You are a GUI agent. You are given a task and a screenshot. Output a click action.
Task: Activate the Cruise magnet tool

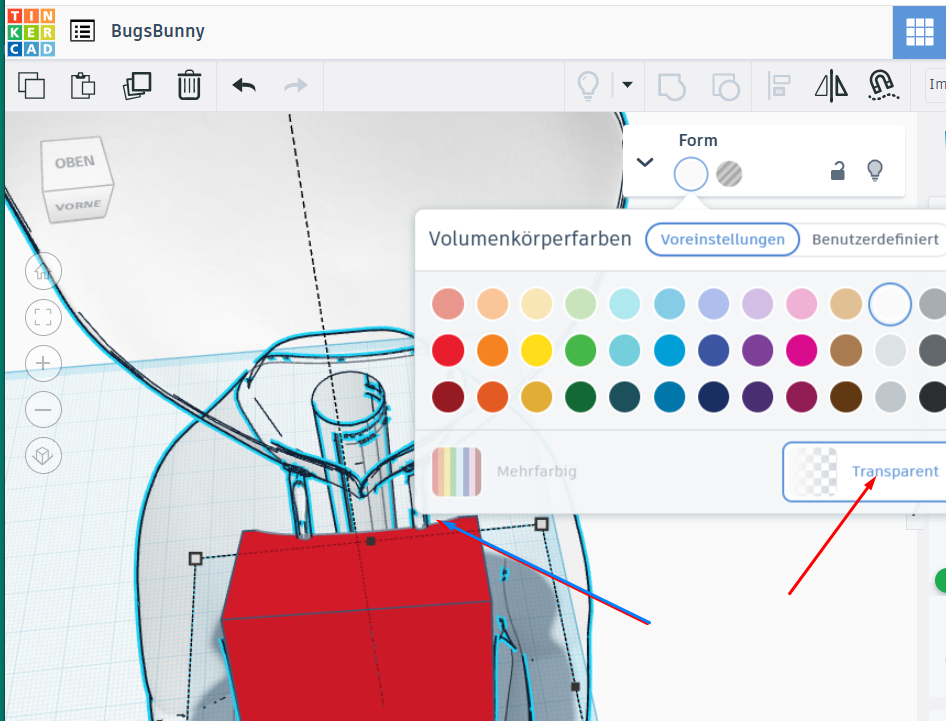883,85
